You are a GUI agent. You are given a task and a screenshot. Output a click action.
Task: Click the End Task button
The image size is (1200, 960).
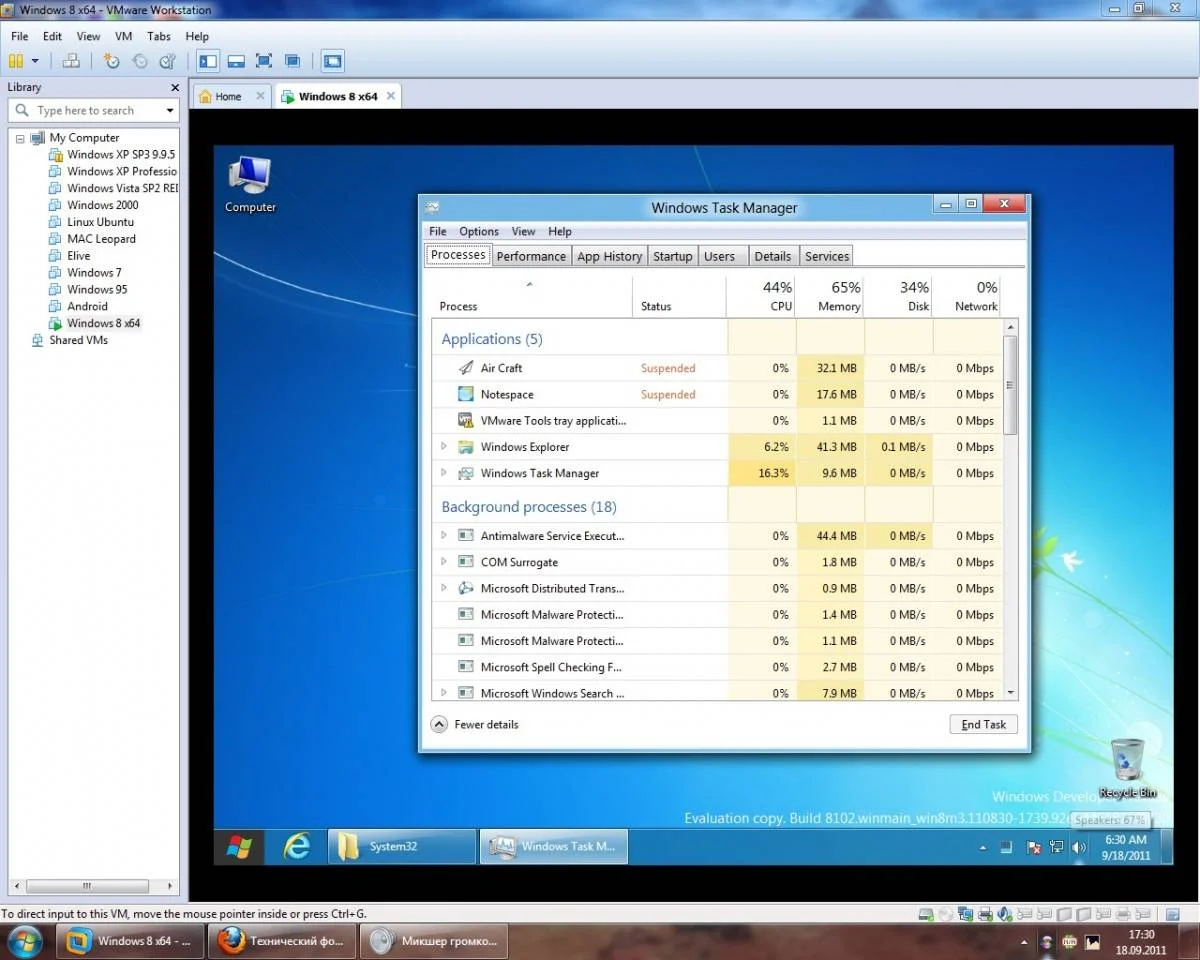point(983,724)
